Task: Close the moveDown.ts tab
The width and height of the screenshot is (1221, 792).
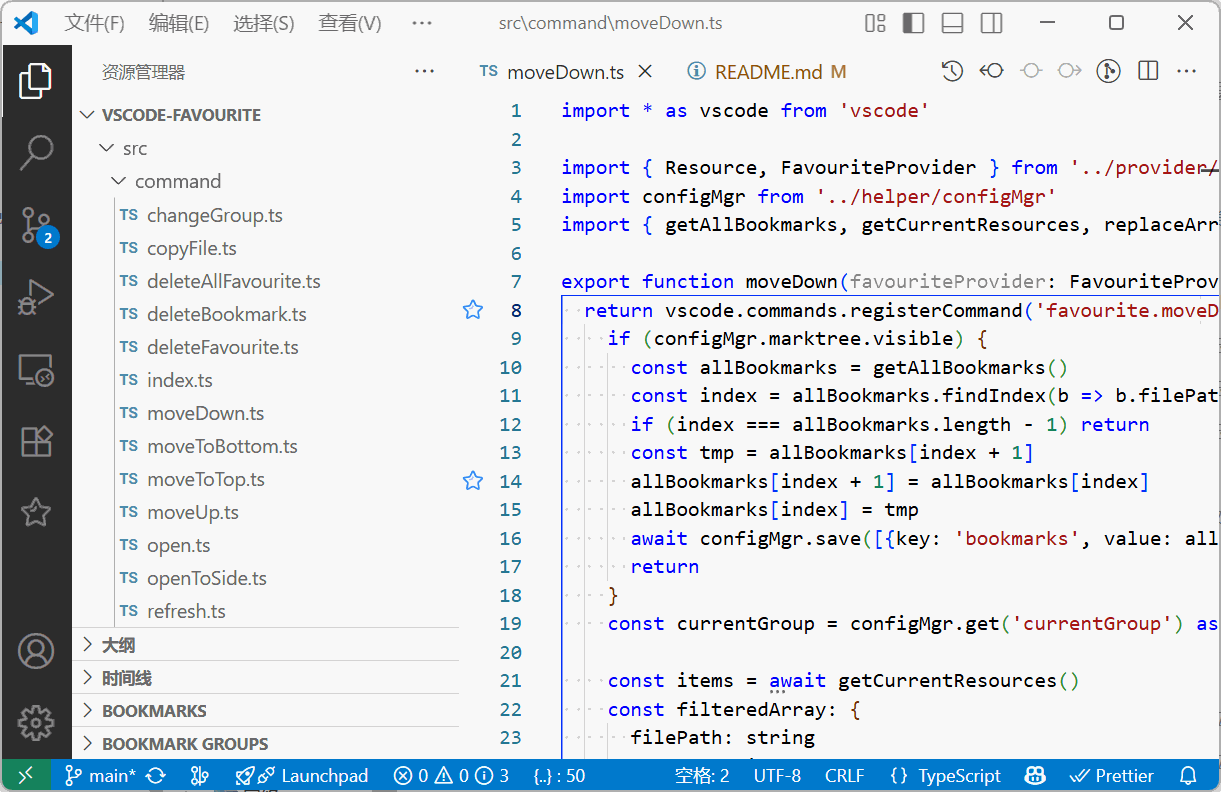Action: (x=645, y=71)
